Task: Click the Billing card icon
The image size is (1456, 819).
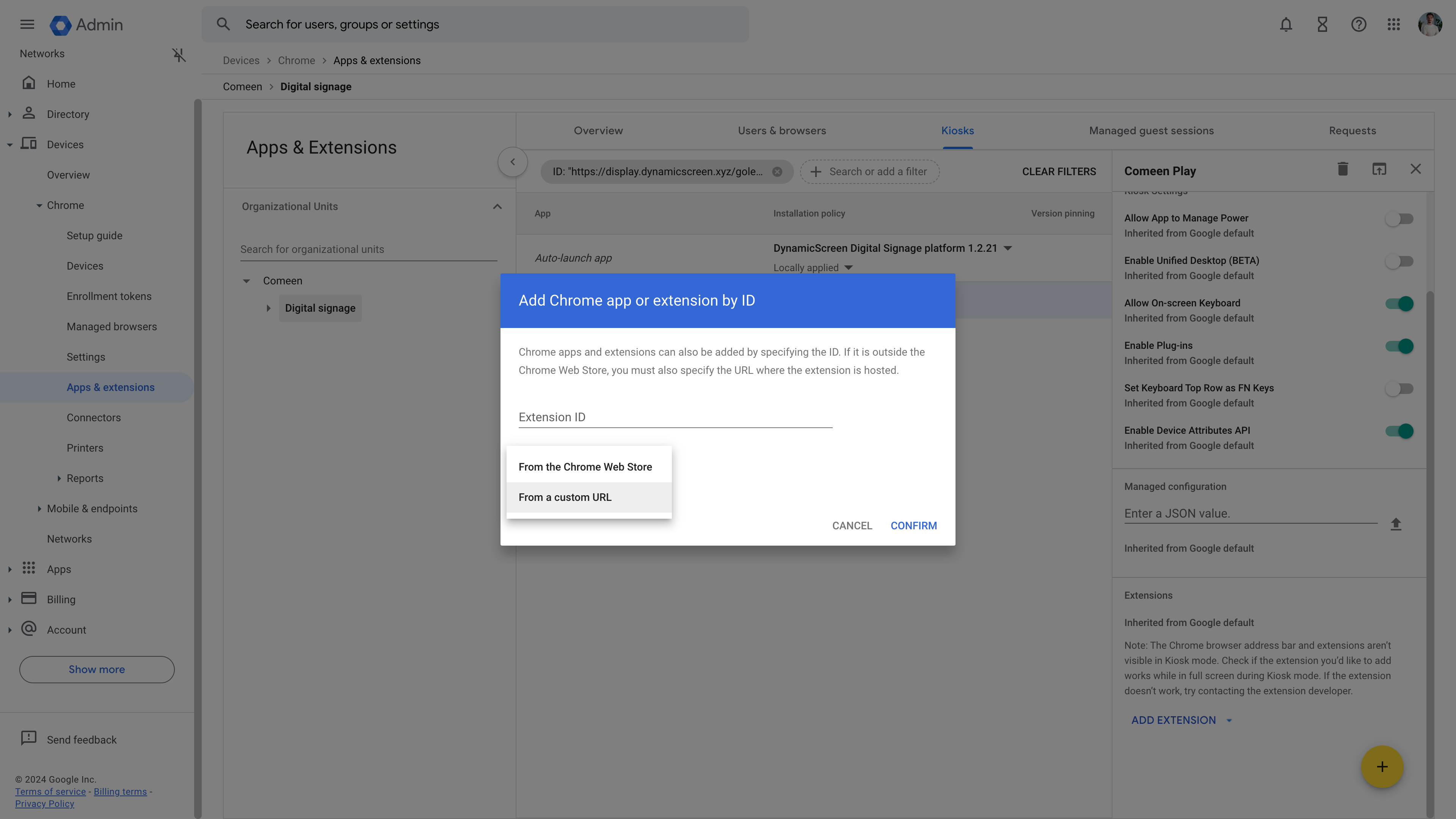Action: 29,599
